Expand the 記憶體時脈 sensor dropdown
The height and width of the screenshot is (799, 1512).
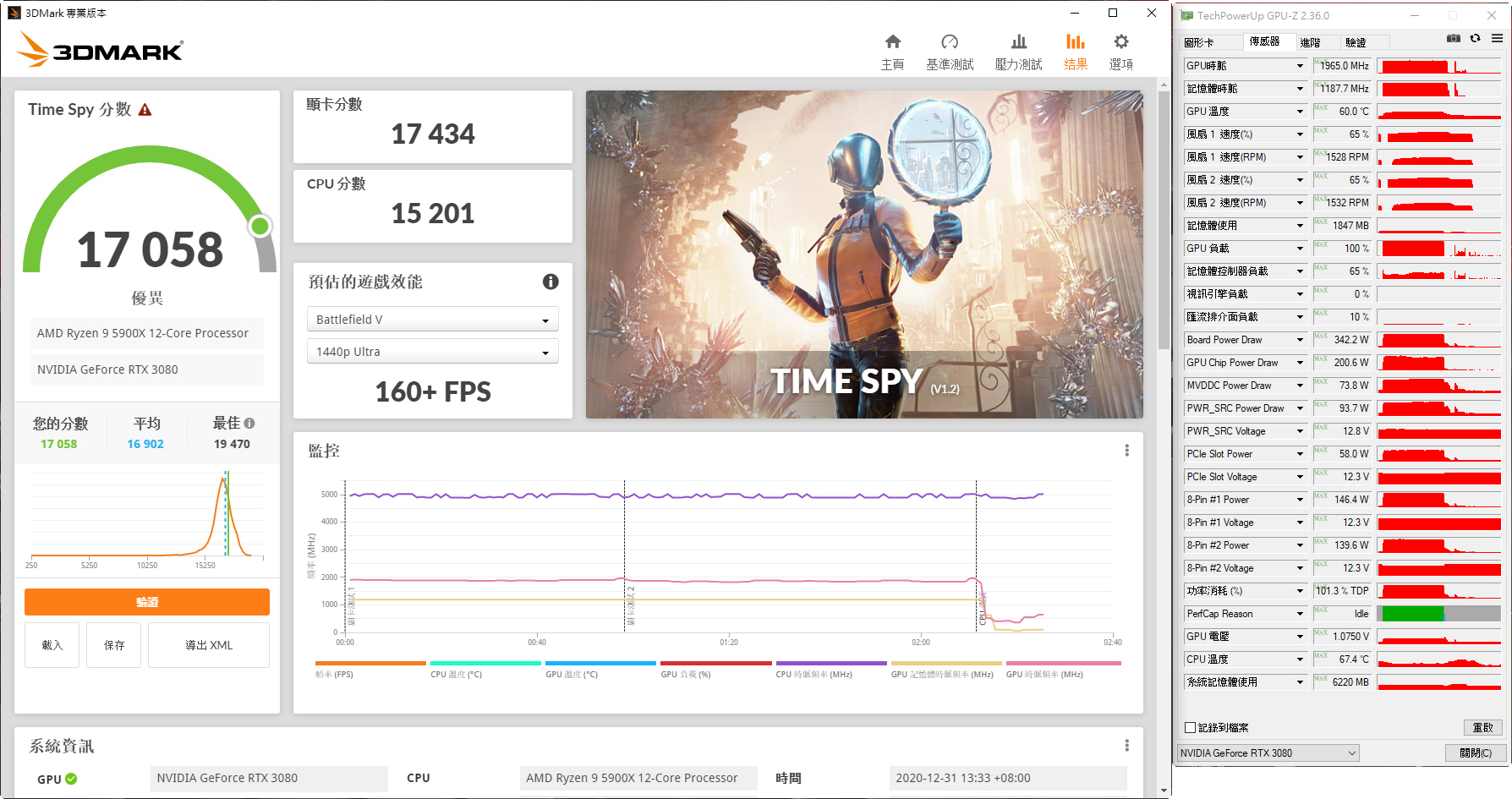pyautogui.click(x=1300, y=89)
